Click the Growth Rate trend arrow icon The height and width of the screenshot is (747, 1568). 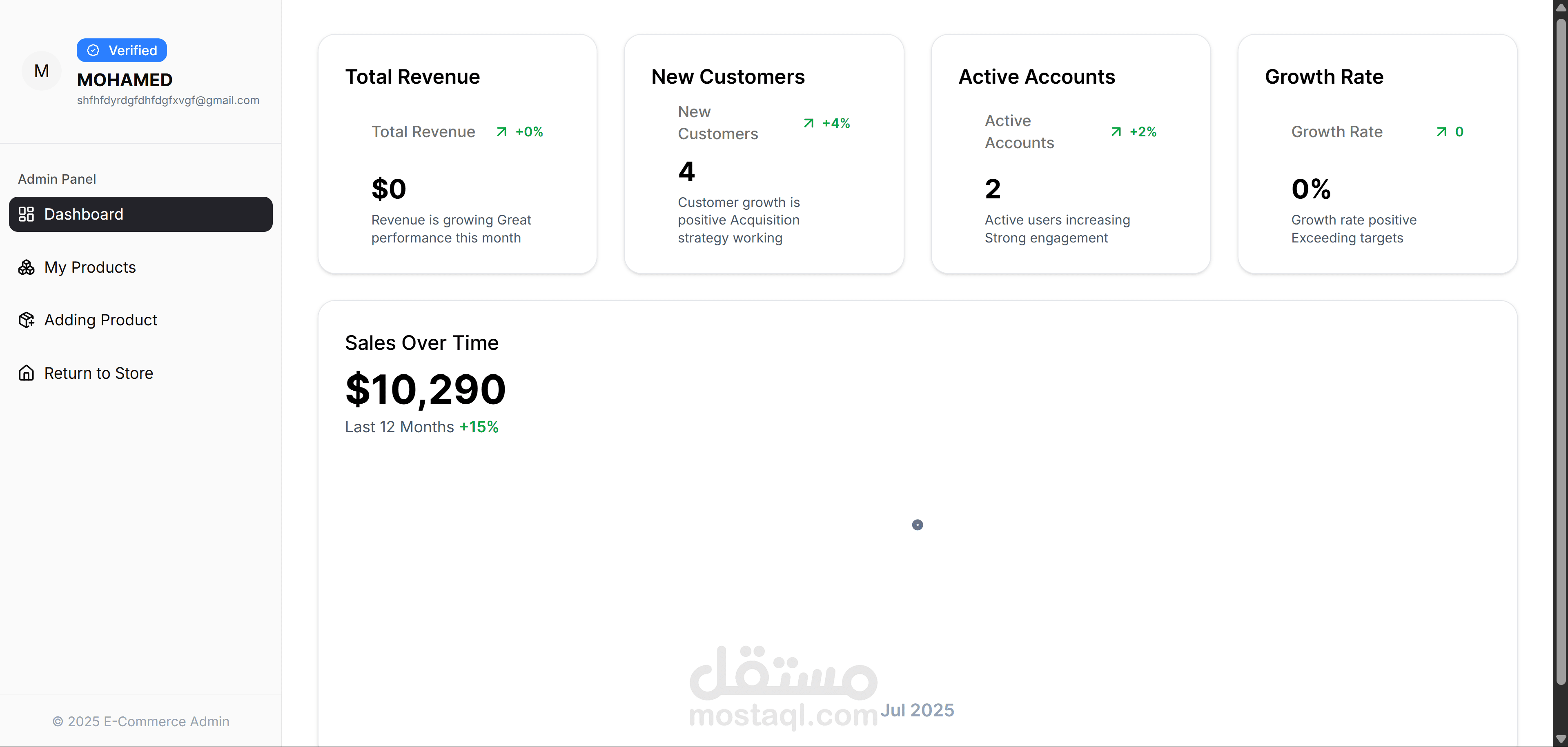[x=1441, y=132]
